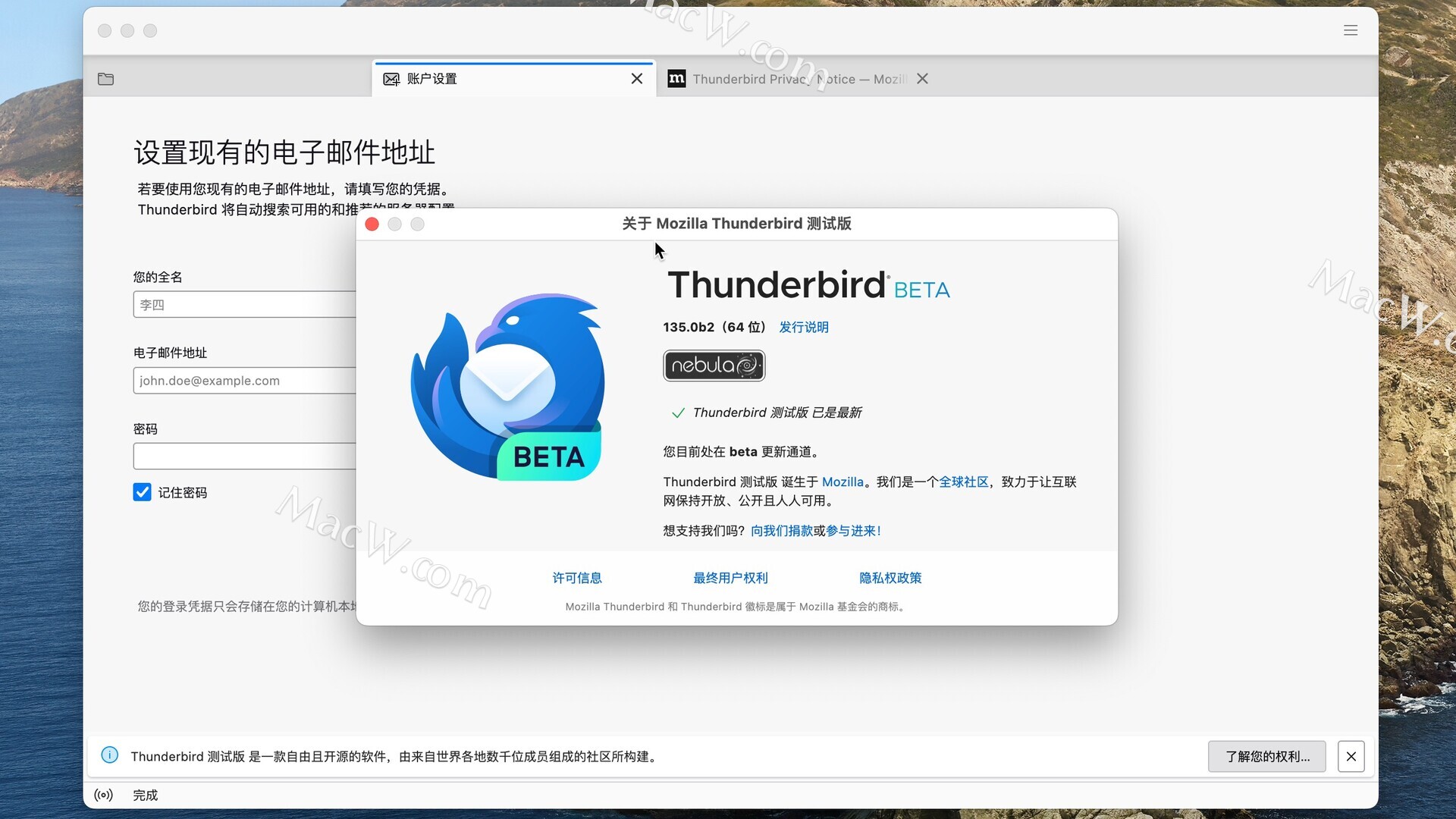Open the 发行说明 release notes link

point(804,327)
